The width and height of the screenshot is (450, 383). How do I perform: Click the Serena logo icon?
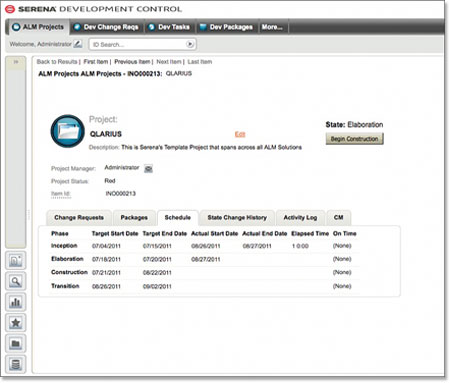pyautogui.click(x=10, y=9)
